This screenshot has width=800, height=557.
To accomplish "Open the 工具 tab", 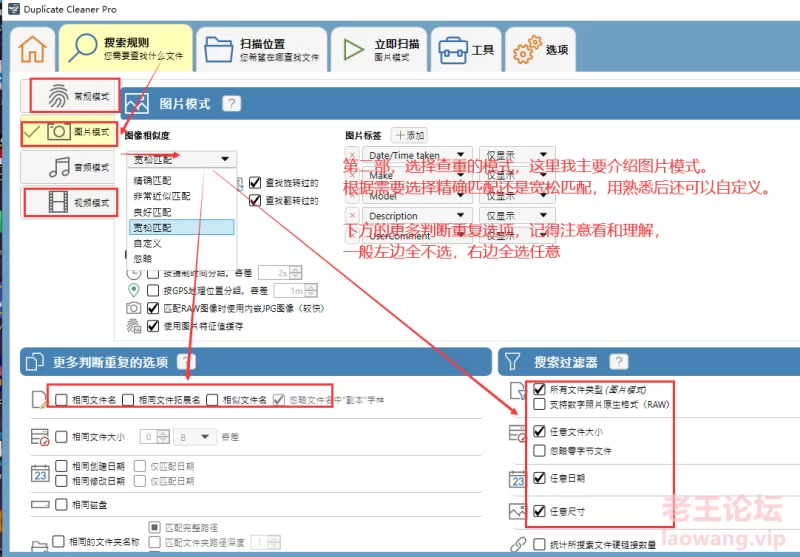I will click(466, 49).
